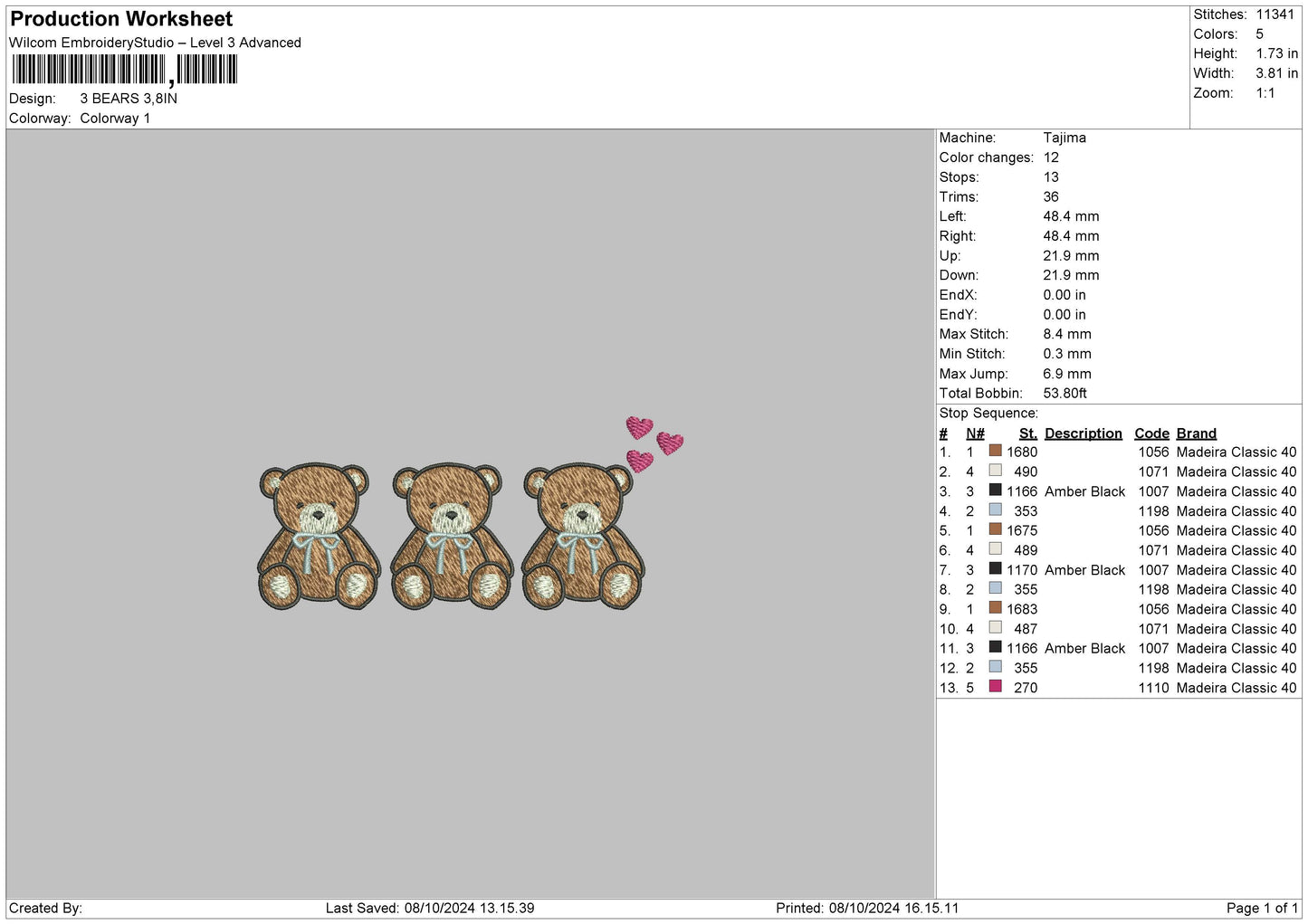Click the Up value "21.9 mm"
This screenshot has height=924, width=1308.
pos(1071,256)
